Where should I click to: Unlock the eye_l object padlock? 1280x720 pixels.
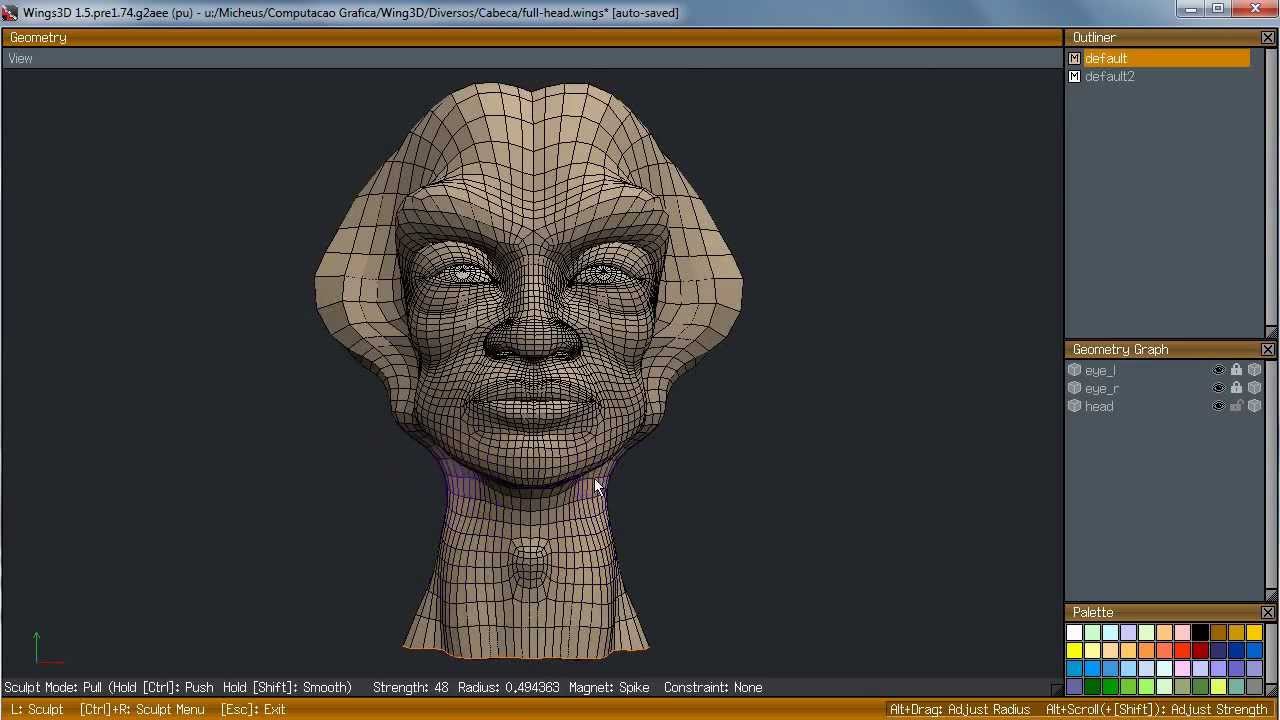(x=1236, y=371)
